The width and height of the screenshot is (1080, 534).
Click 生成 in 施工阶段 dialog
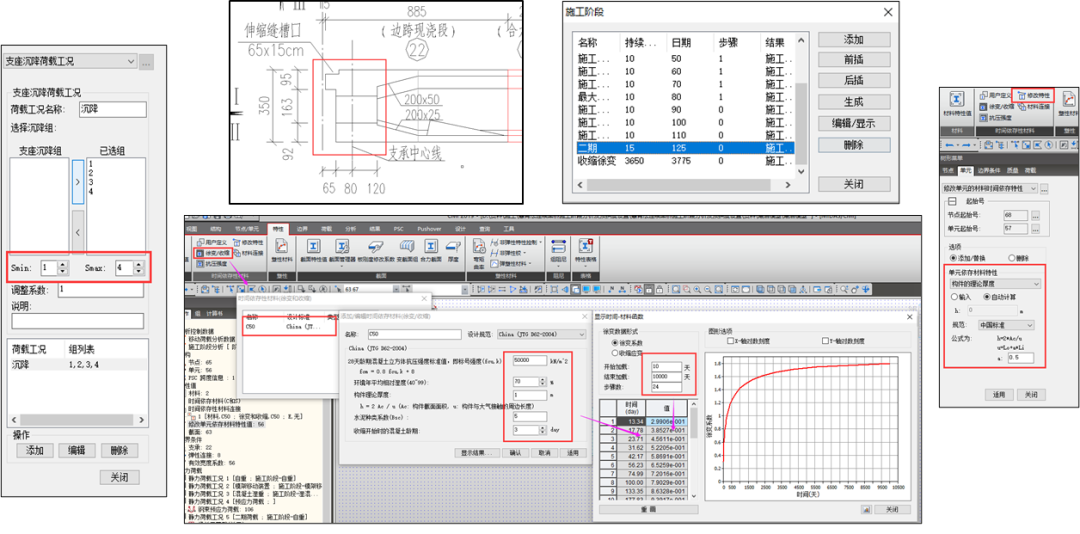point(854,102)
